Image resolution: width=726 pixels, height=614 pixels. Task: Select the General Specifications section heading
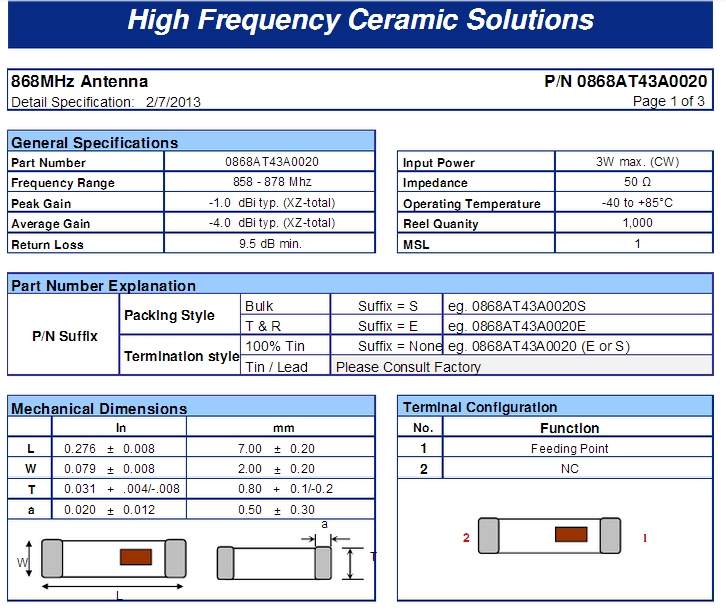[x=94, y=143]
